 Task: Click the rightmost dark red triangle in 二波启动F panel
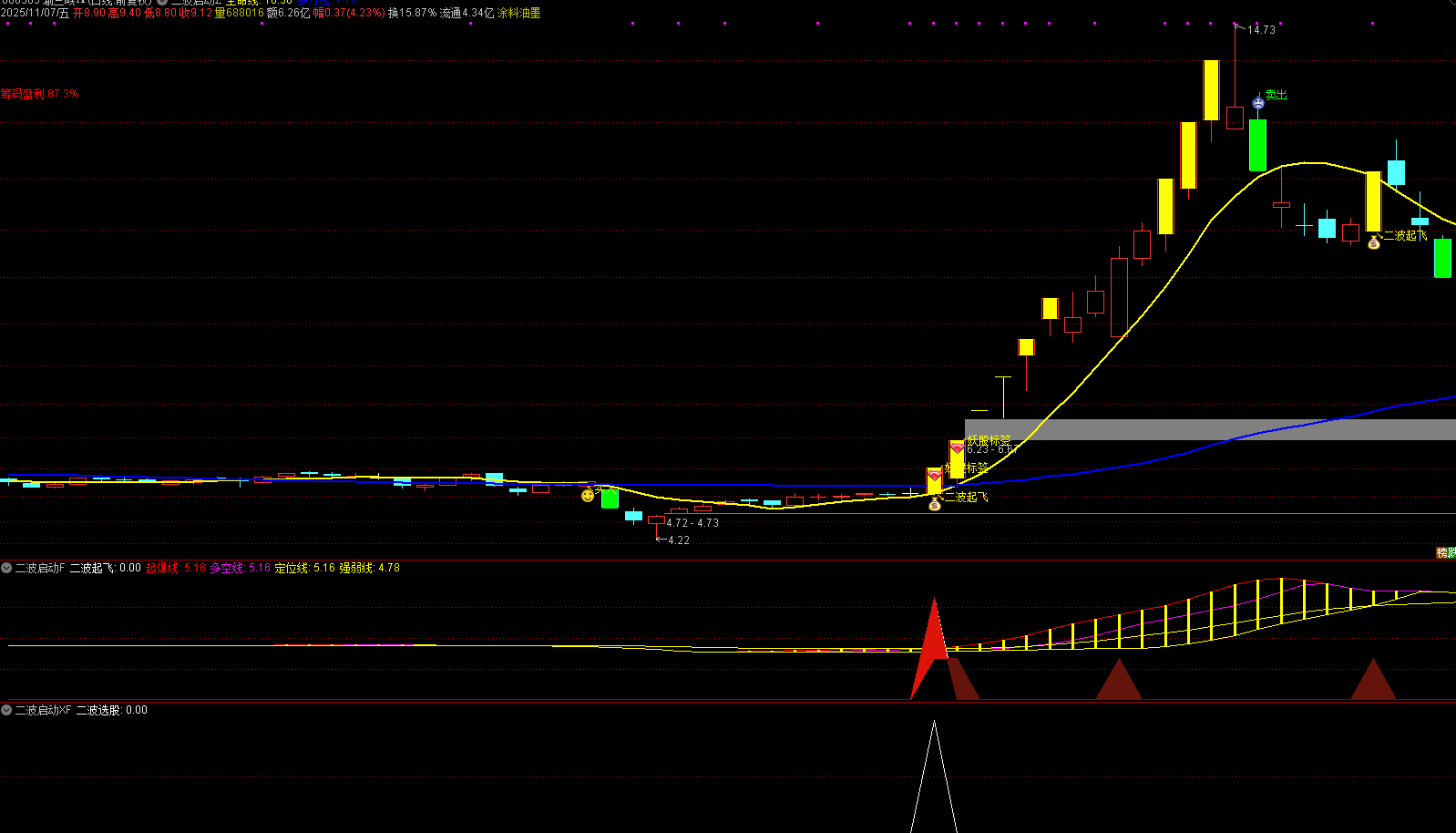pos(1373,679)
